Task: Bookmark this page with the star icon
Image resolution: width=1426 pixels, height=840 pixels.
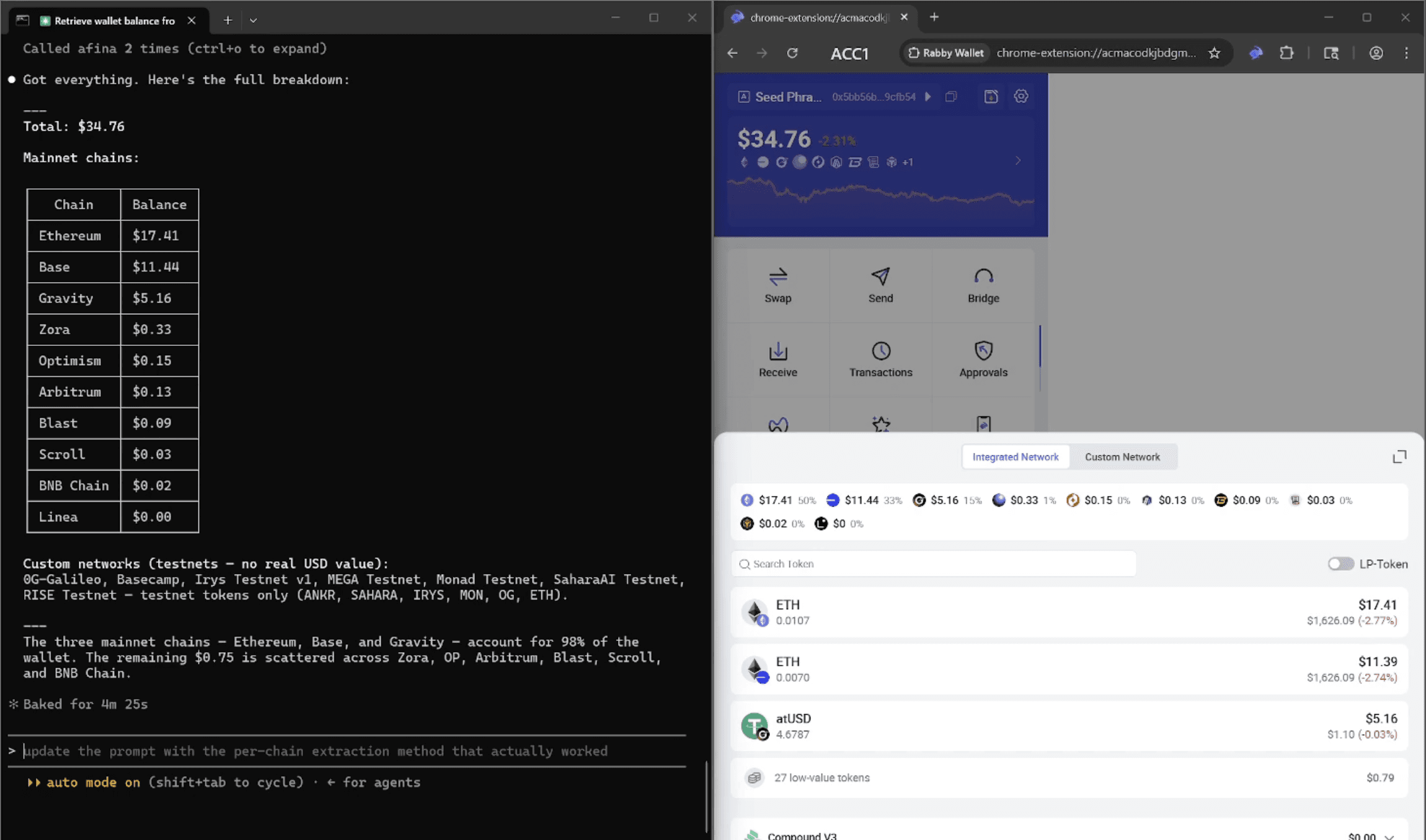Action: (x=1214, y=53)
